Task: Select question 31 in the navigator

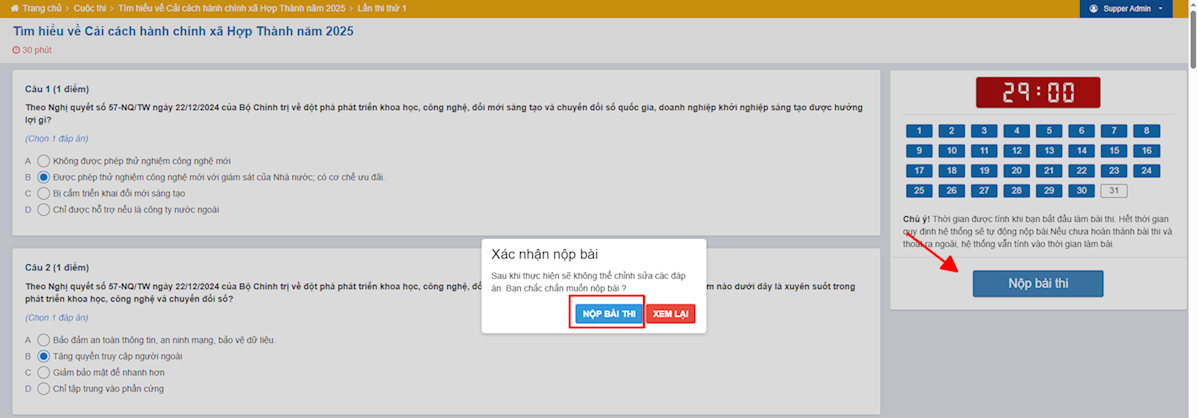Action: 1113,191
